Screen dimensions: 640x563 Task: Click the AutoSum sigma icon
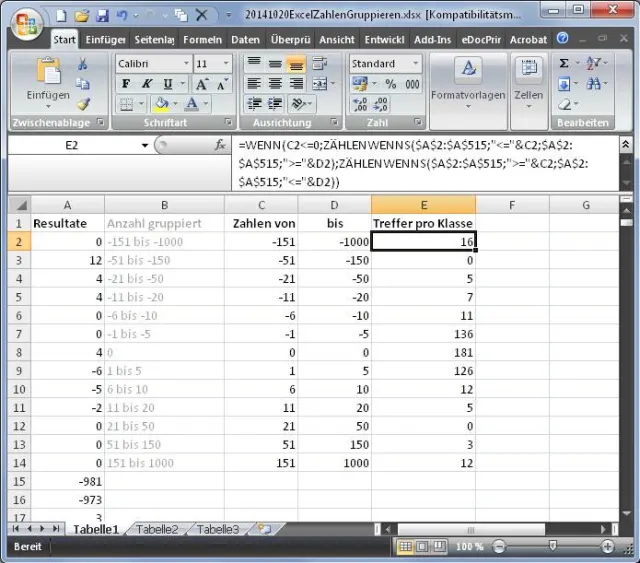point(564,63)
